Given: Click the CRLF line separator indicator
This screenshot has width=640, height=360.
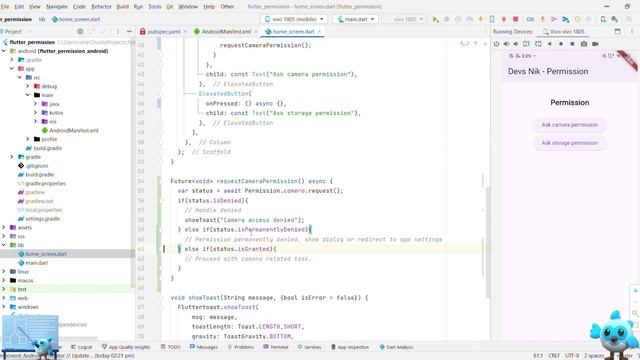Looking at the screenshot, I should click(554, 356).
